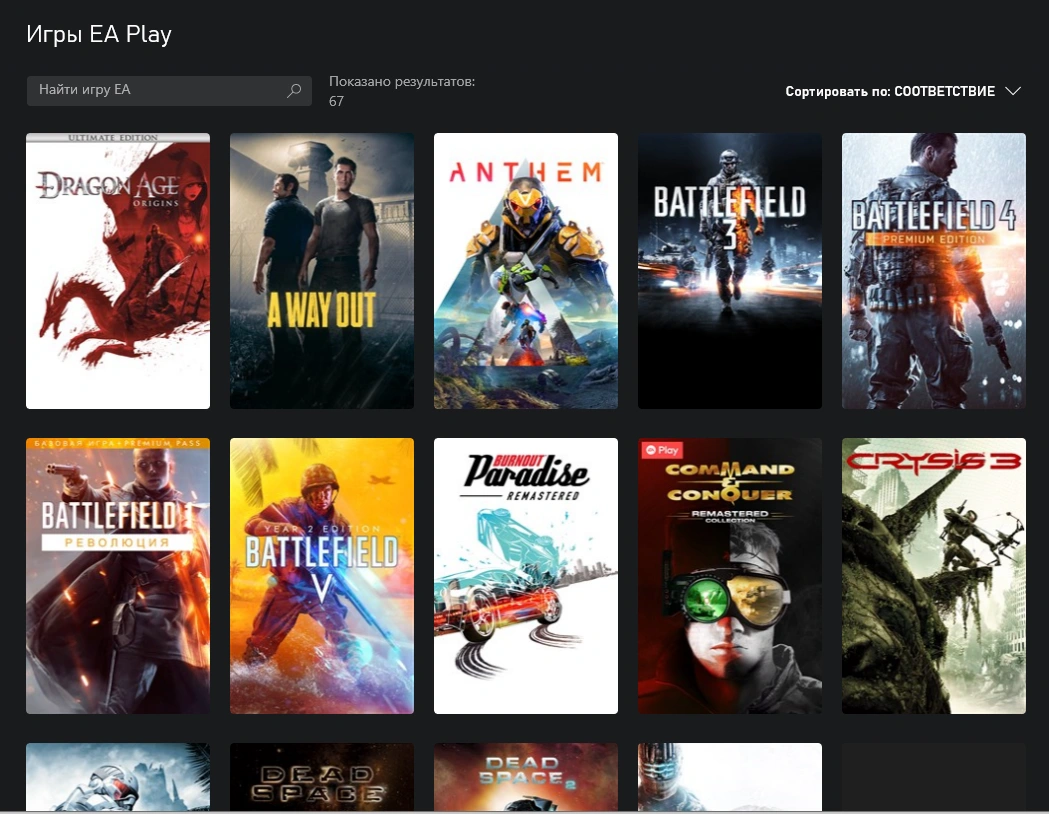The image size is (1049, 814).
Task: Open the Anthem game cover
Action: coord(526,271)
